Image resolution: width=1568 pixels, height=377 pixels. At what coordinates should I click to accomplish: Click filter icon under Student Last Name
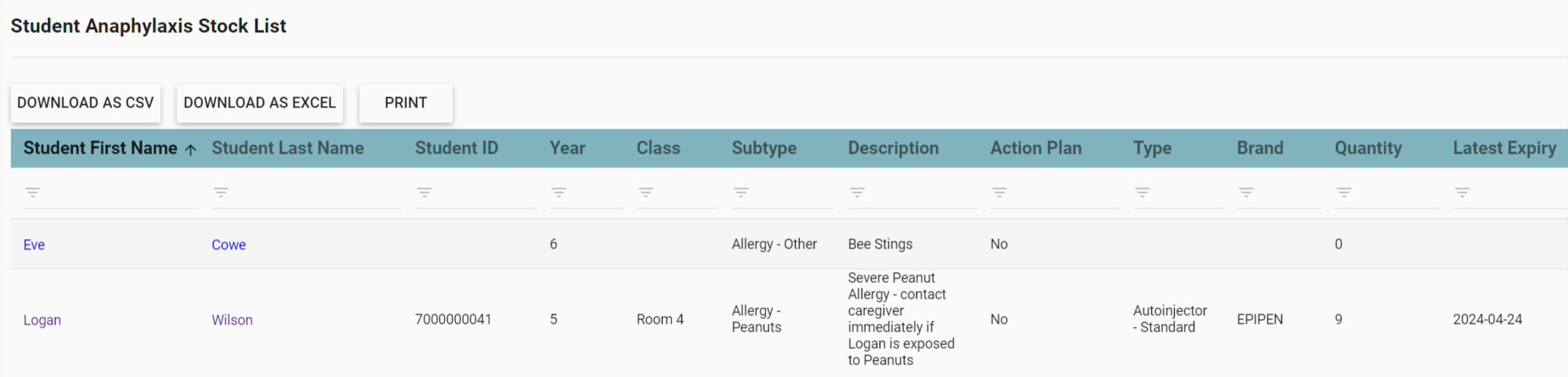click(221, 192)
